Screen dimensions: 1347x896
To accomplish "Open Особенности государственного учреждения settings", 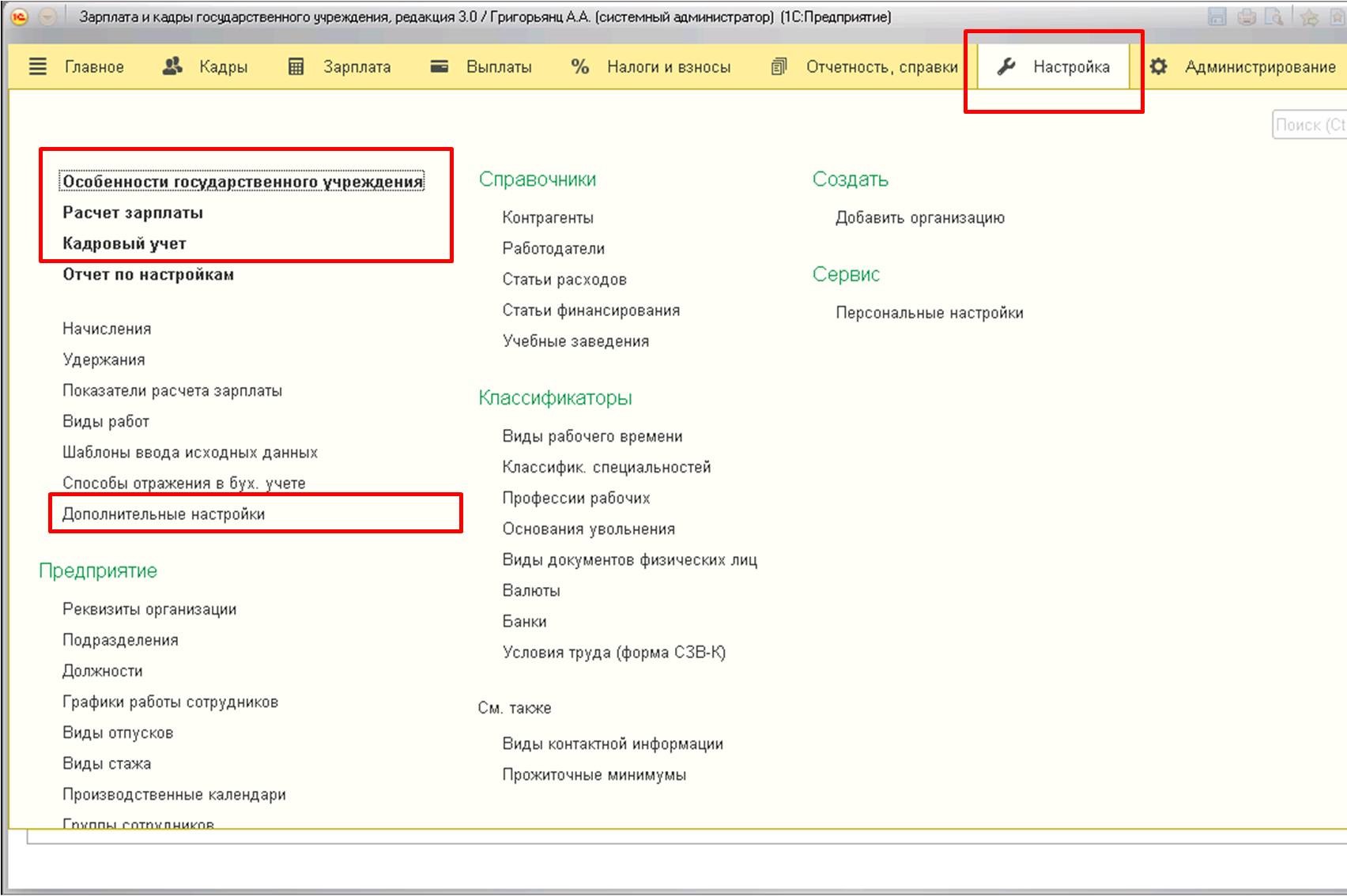I will (x=242, y=182).
